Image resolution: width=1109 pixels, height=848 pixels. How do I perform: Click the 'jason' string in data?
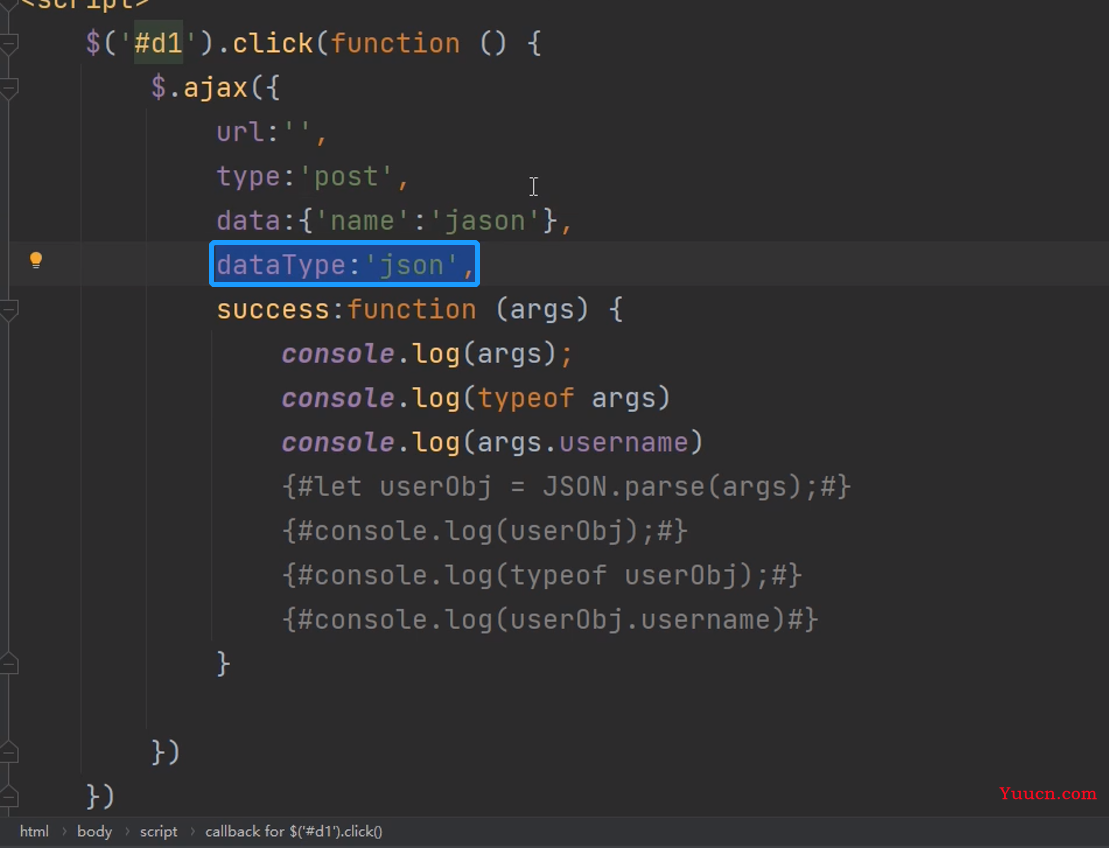[485, 221]
